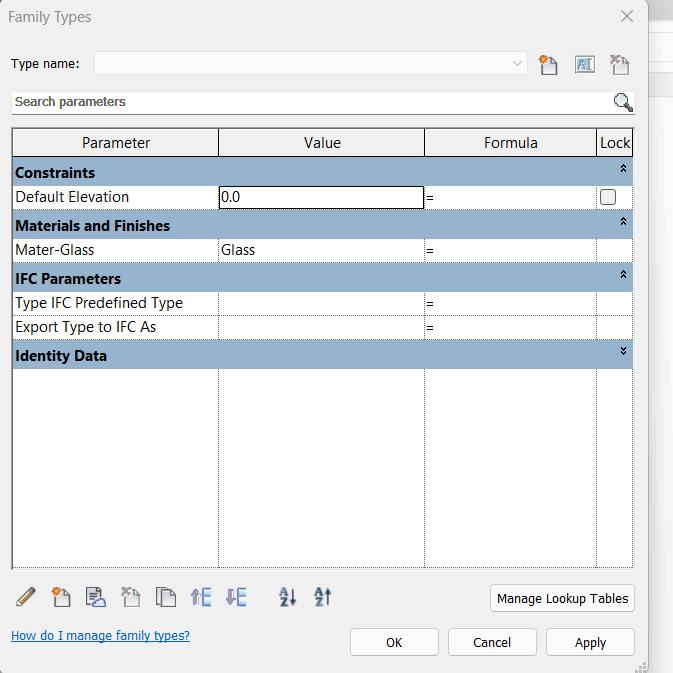Click the Mater-Glass formula cell
This screenshot has height=673, width=673.
[510, 250]
